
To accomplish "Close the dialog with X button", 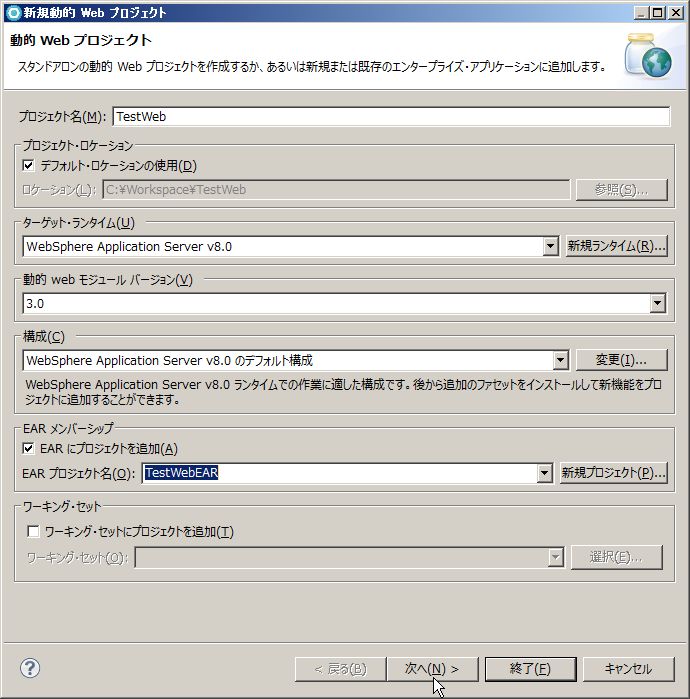I will (676, 12).
